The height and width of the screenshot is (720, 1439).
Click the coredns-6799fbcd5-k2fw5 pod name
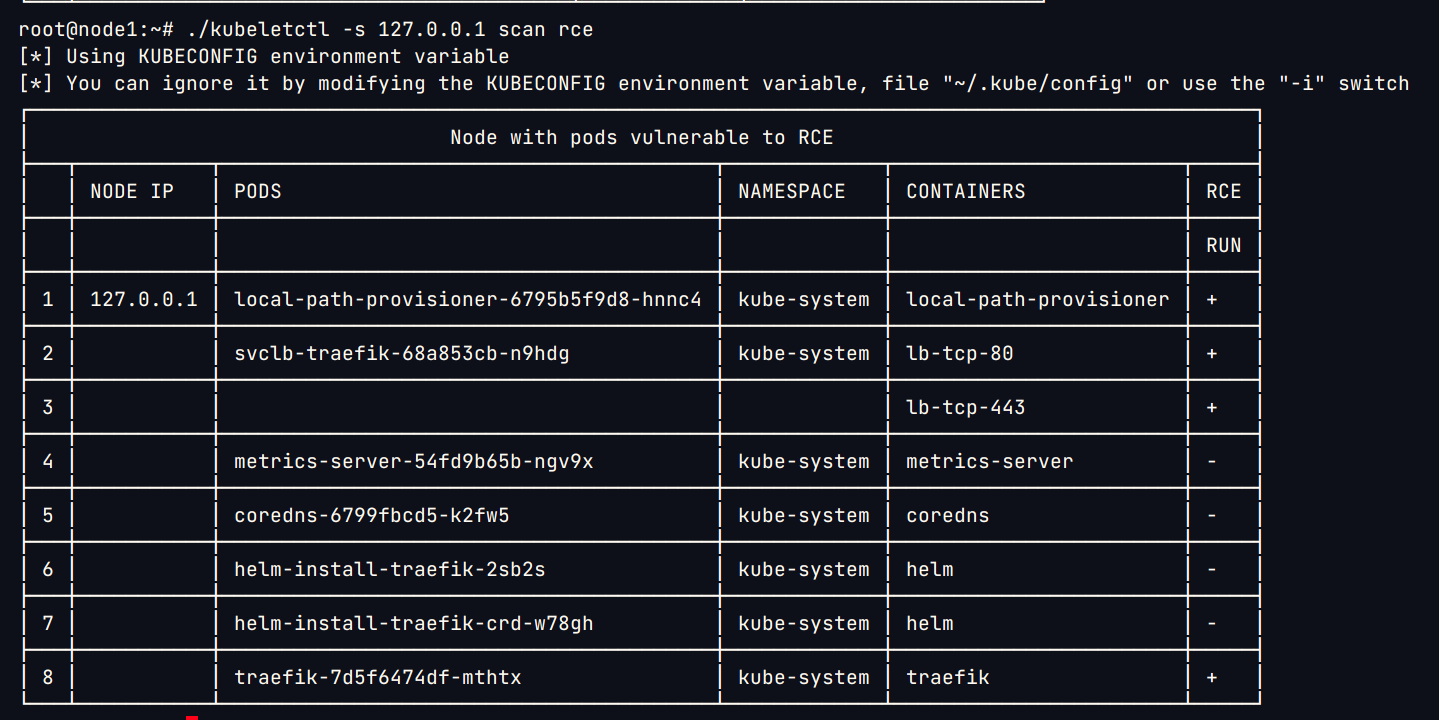(x=371, y=515)
